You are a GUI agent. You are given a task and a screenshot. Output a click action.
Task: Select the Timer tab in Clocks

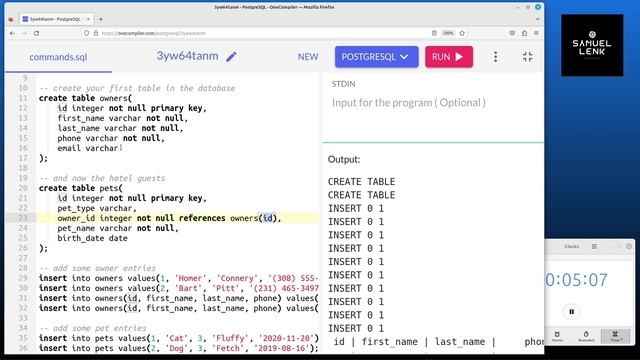[x=615, y=336]
